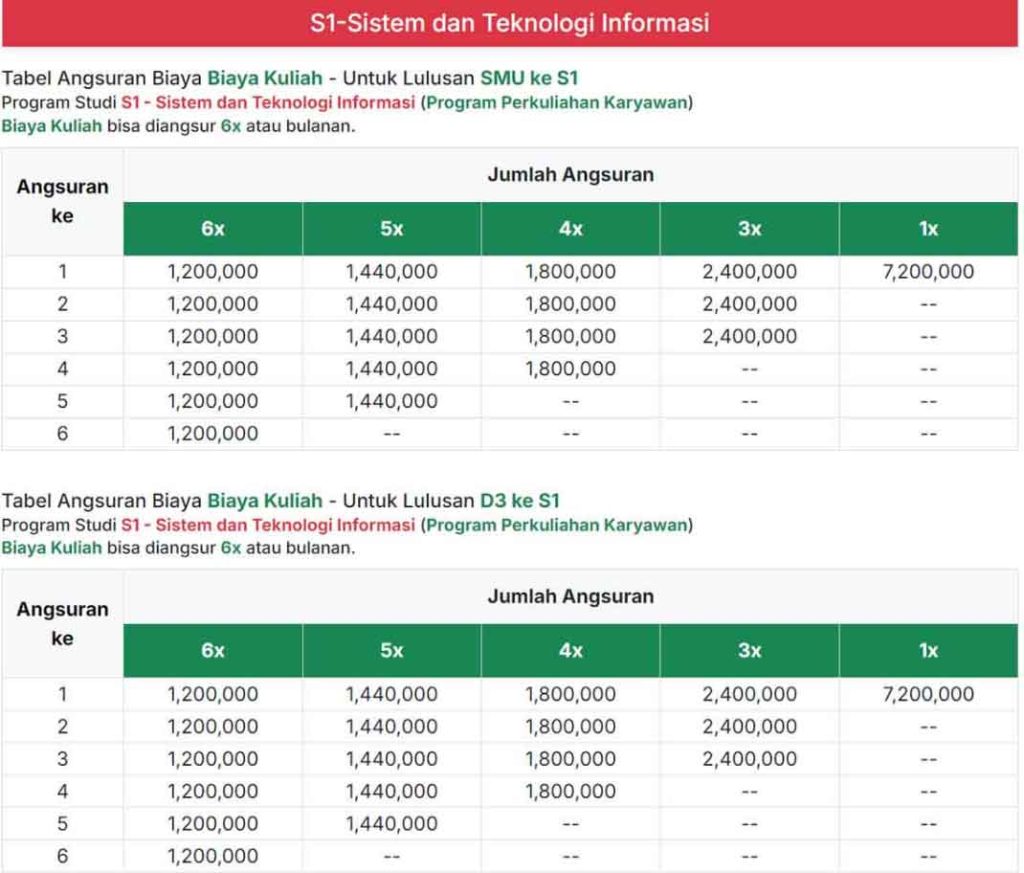Select the 5x column header in SMU ke S1 table
The height and width of the screenshot is (873, 1024).
(x=392, y=229)
